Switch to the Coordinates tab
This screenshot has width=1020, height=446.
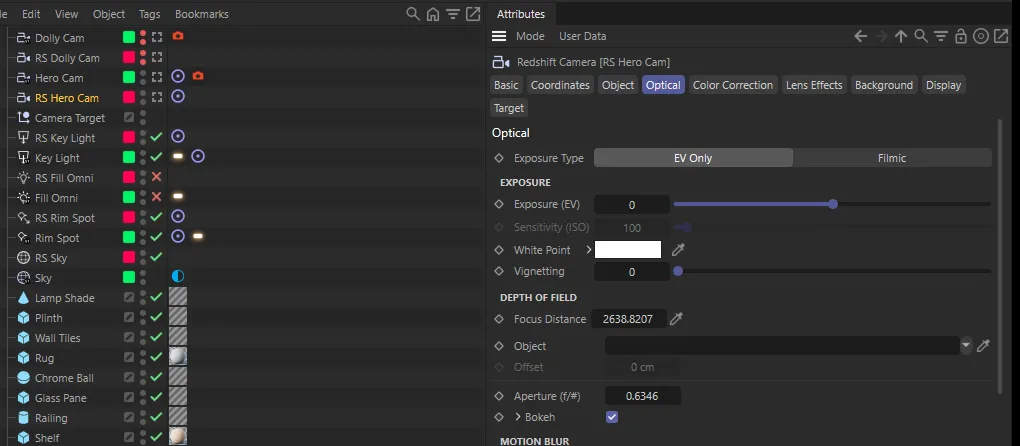coord(560,85)
